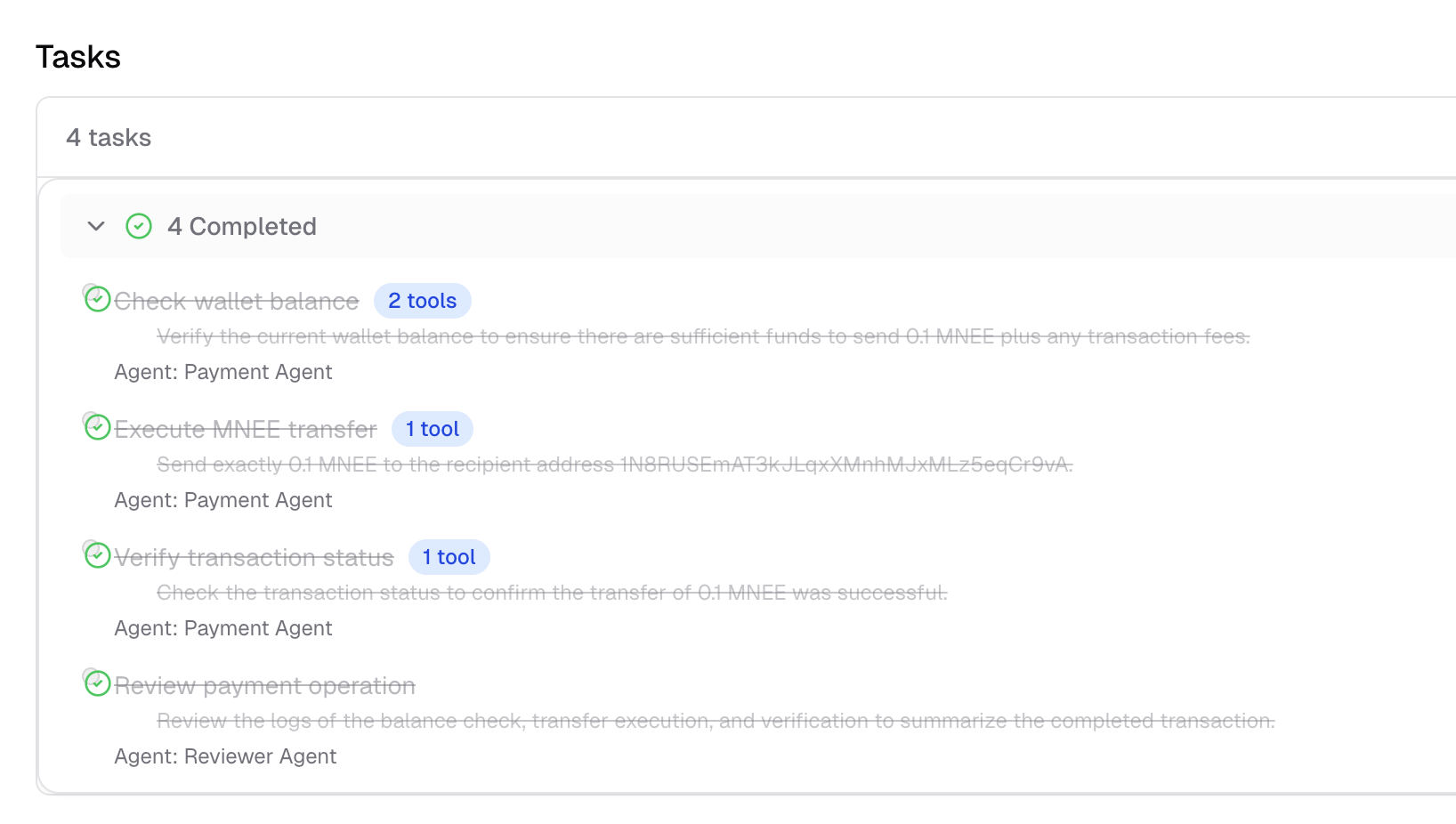Toggle Review payment operation completion checkmark

pos(97,683)
